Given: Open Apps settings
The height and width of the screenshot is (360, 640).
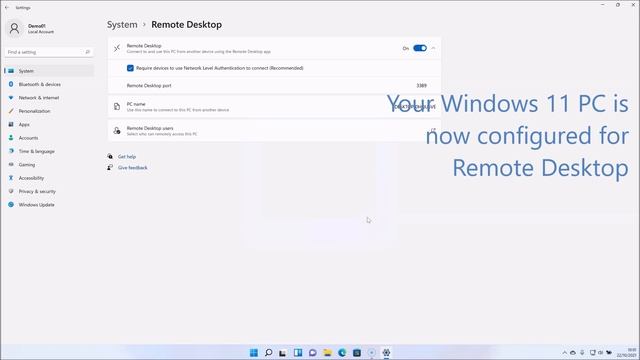Looking at the screenshot, I should point(49,124).
